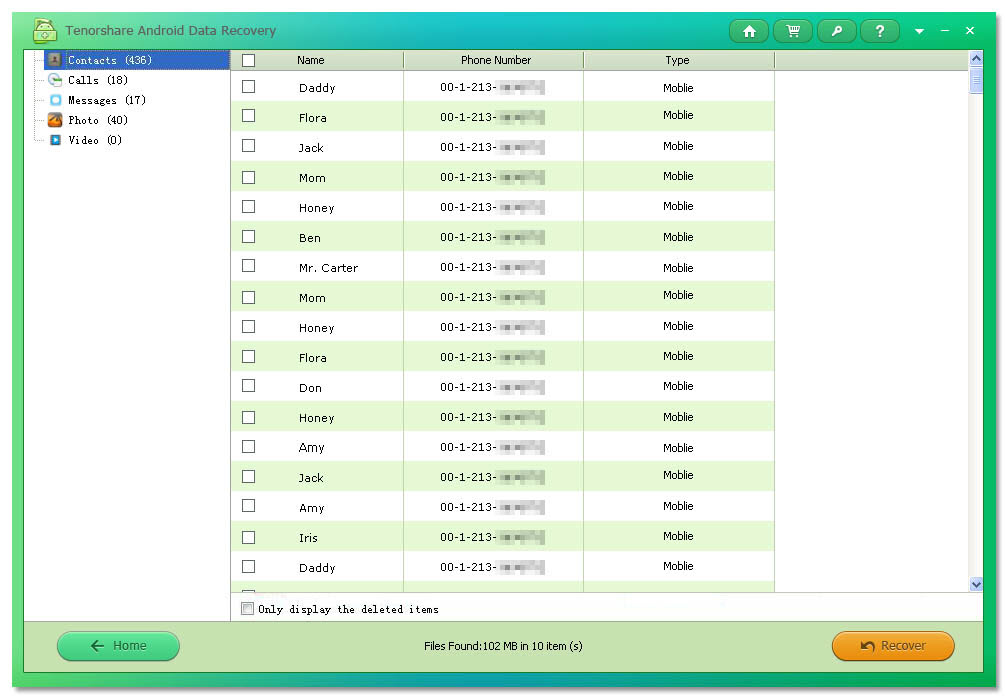The image size is (1005, 698).
Task: Click phone number in the Iris row
Action: point(492,537)
